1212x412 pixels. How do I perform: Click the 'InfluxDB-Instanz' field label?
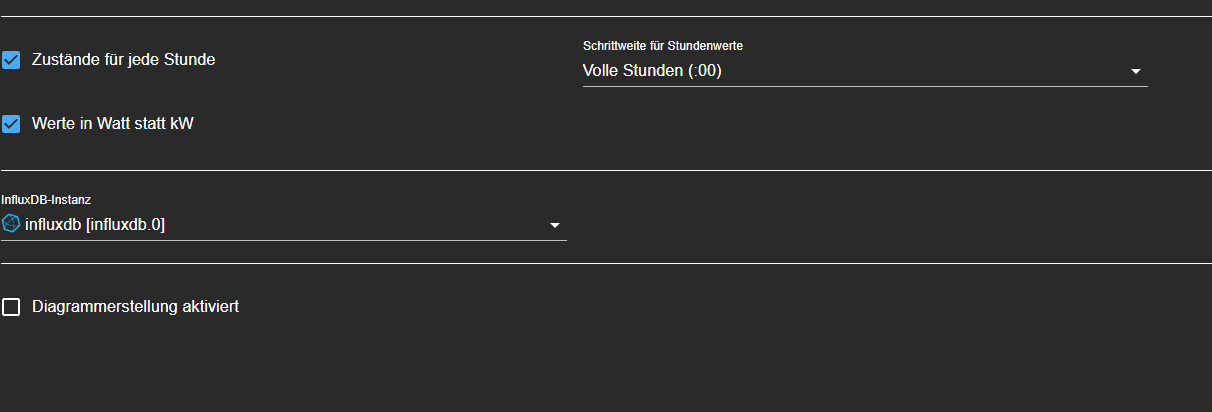47,200
